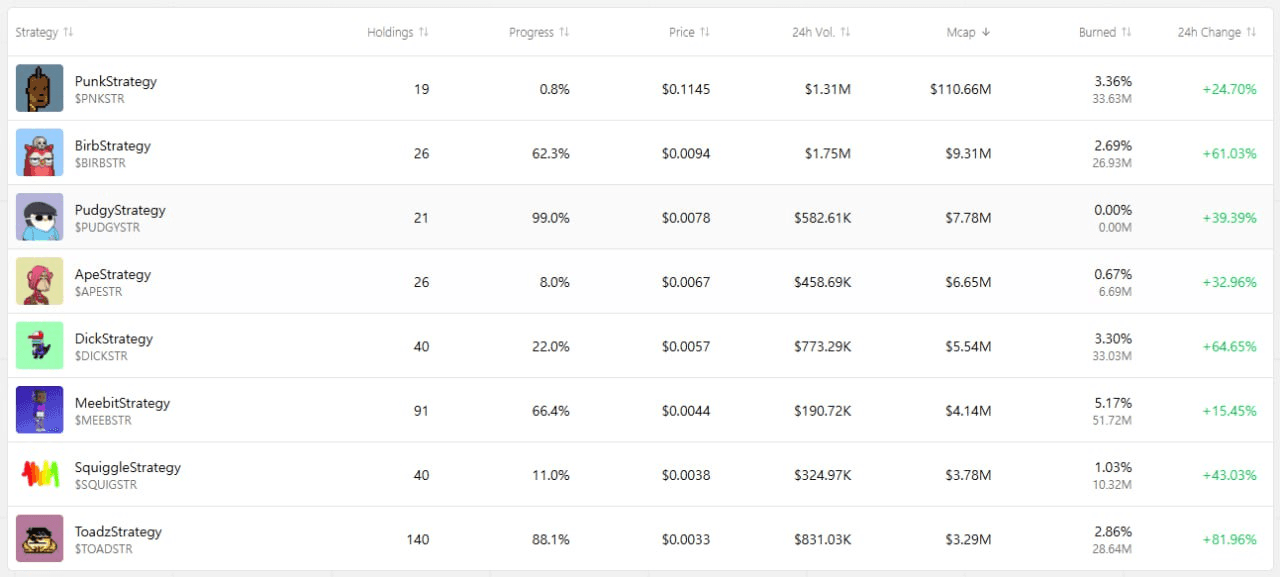The width and height of the screenshot is (1280, 577).
Task: Click the PunkStrategy avatar icon
Action: [39, 88]
